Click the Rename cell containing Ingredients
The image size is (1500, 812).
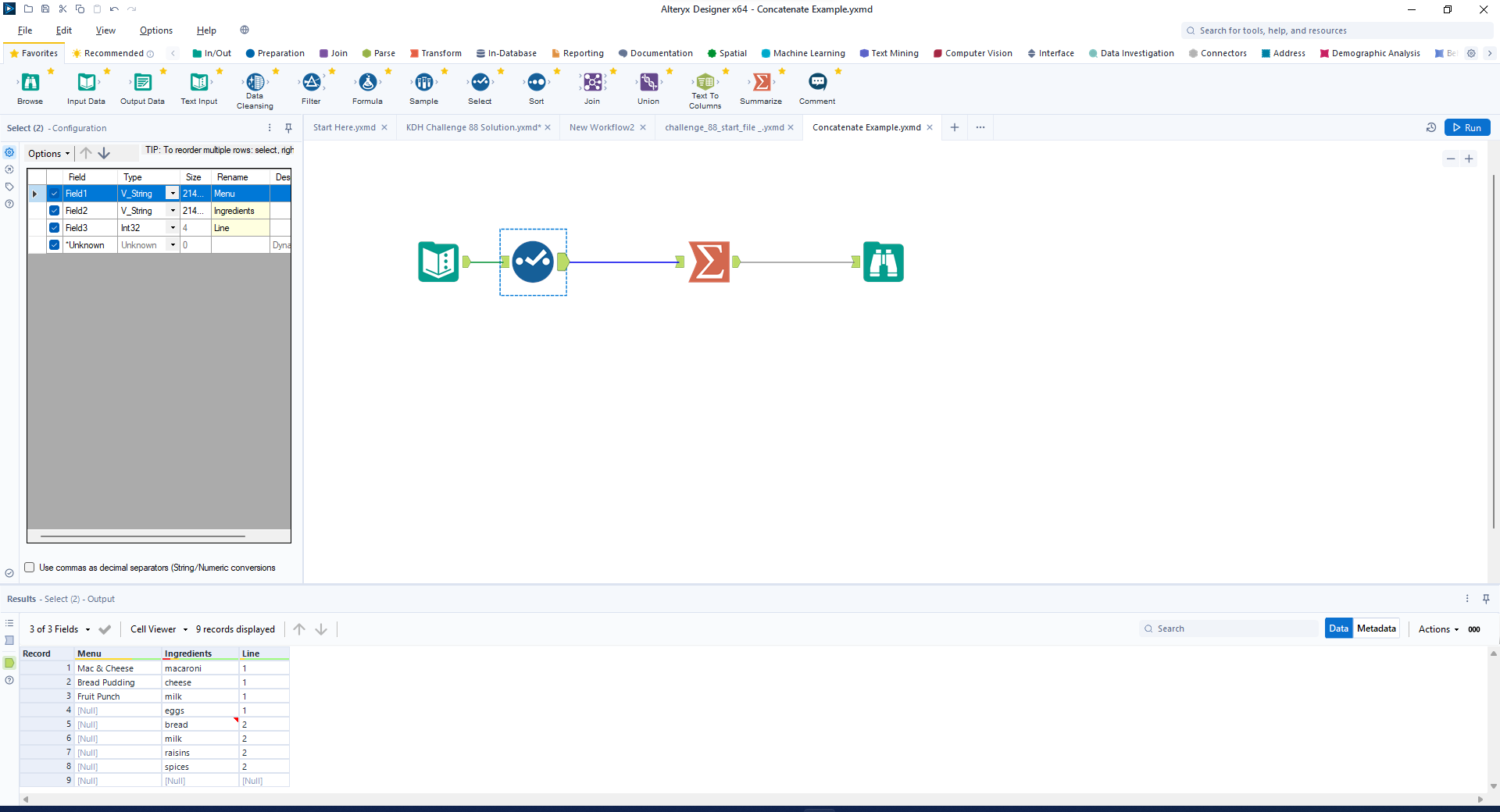pos(241,211)
